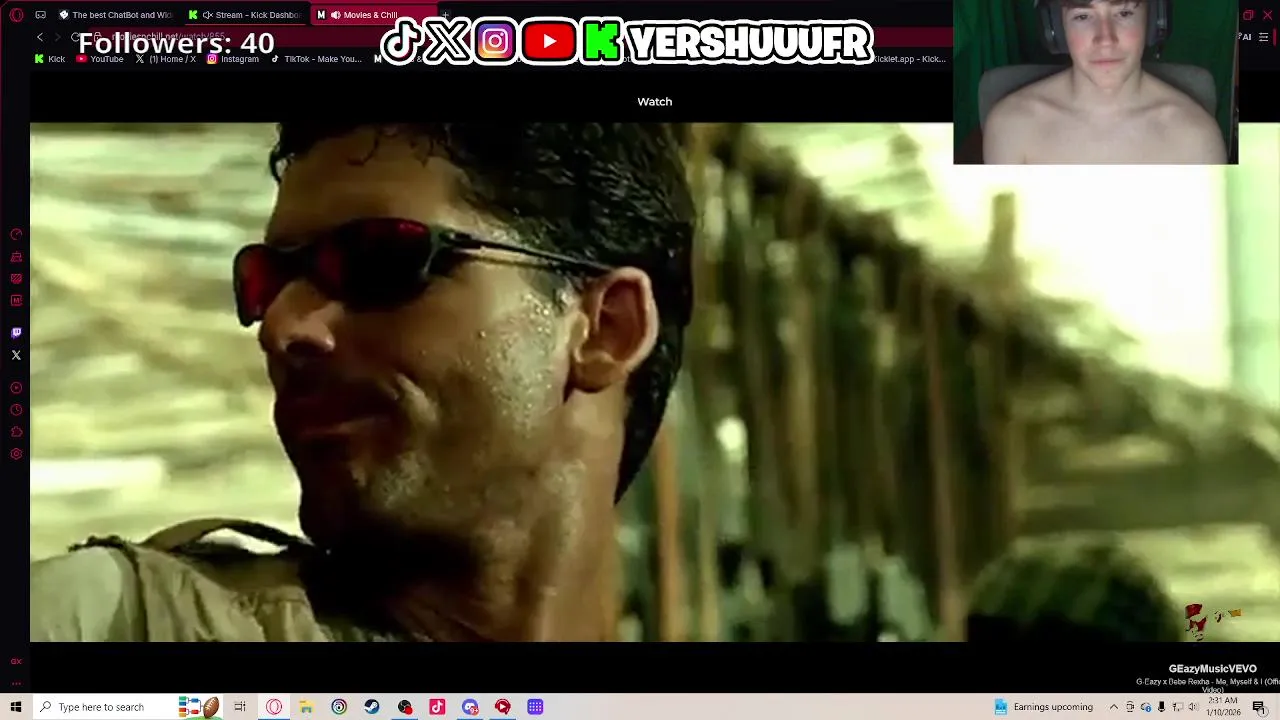Image resolution: width=1280 pixels, height=720 pixels.
Task: Select the Movies & Chill tab
Action: tap(372, 15)
